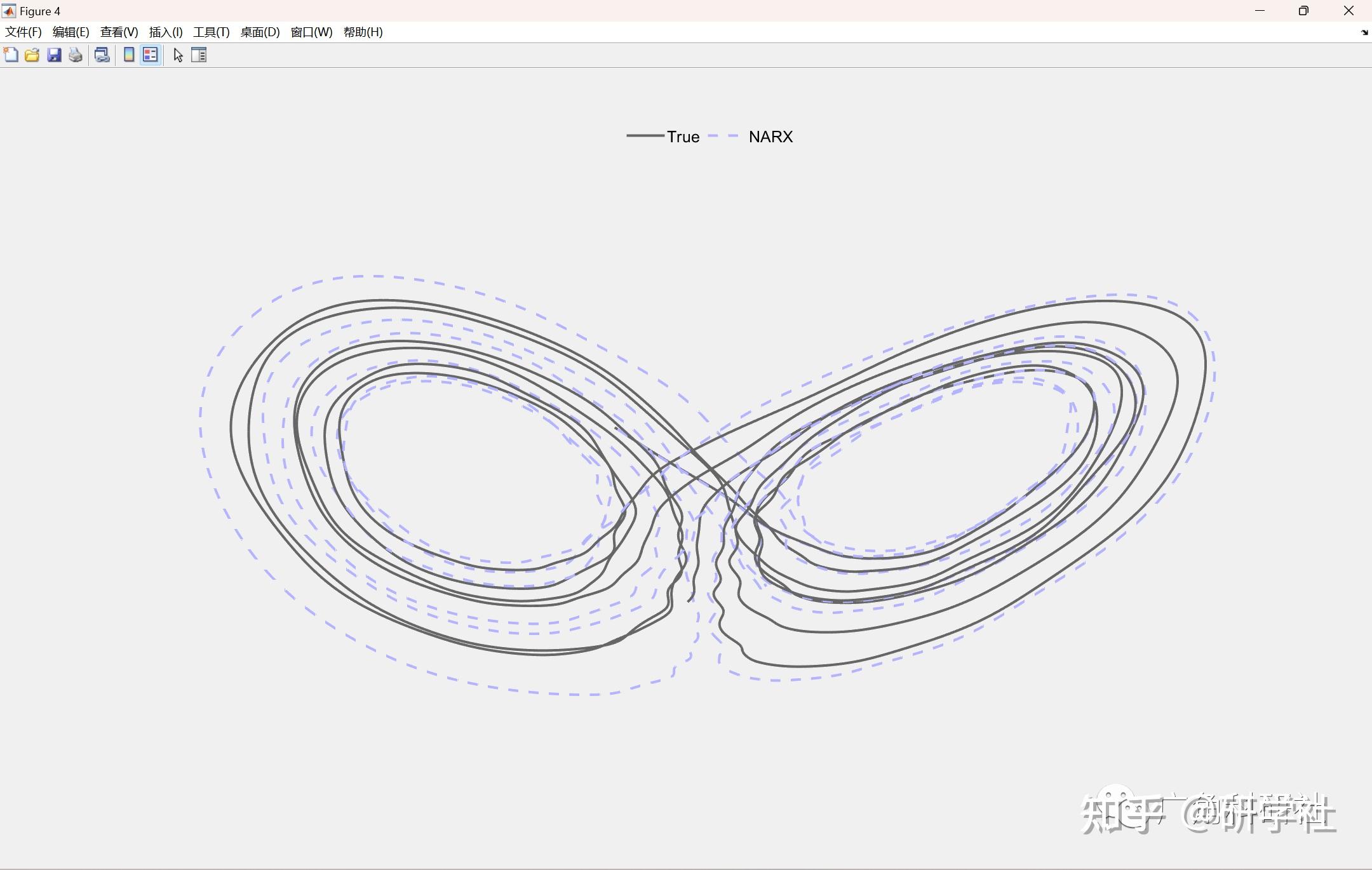Toggle the Insert Legend toolbar button

(x=151, y=55)
